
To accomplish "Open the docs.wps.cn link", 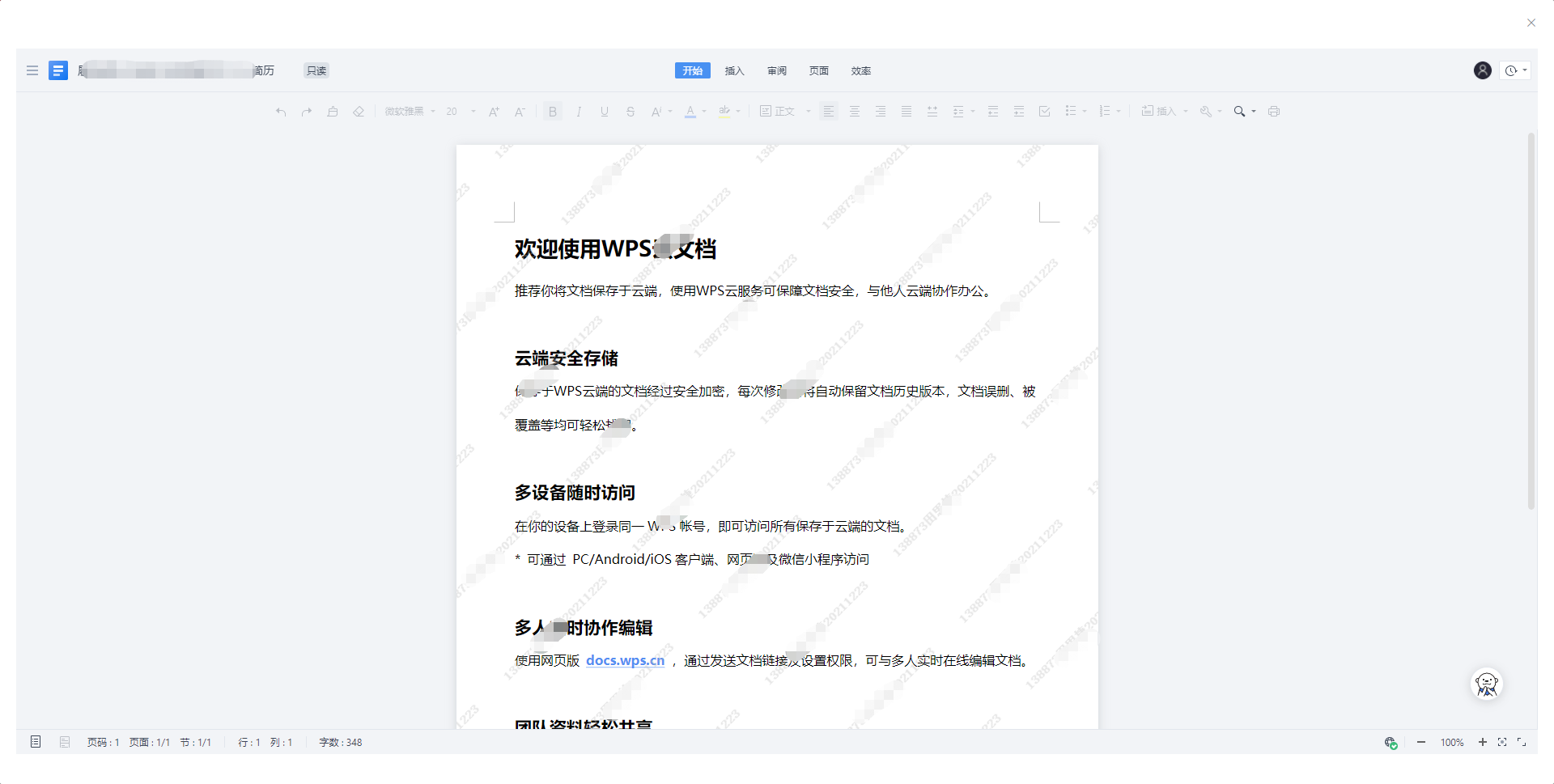I will [x=625, y=660].
